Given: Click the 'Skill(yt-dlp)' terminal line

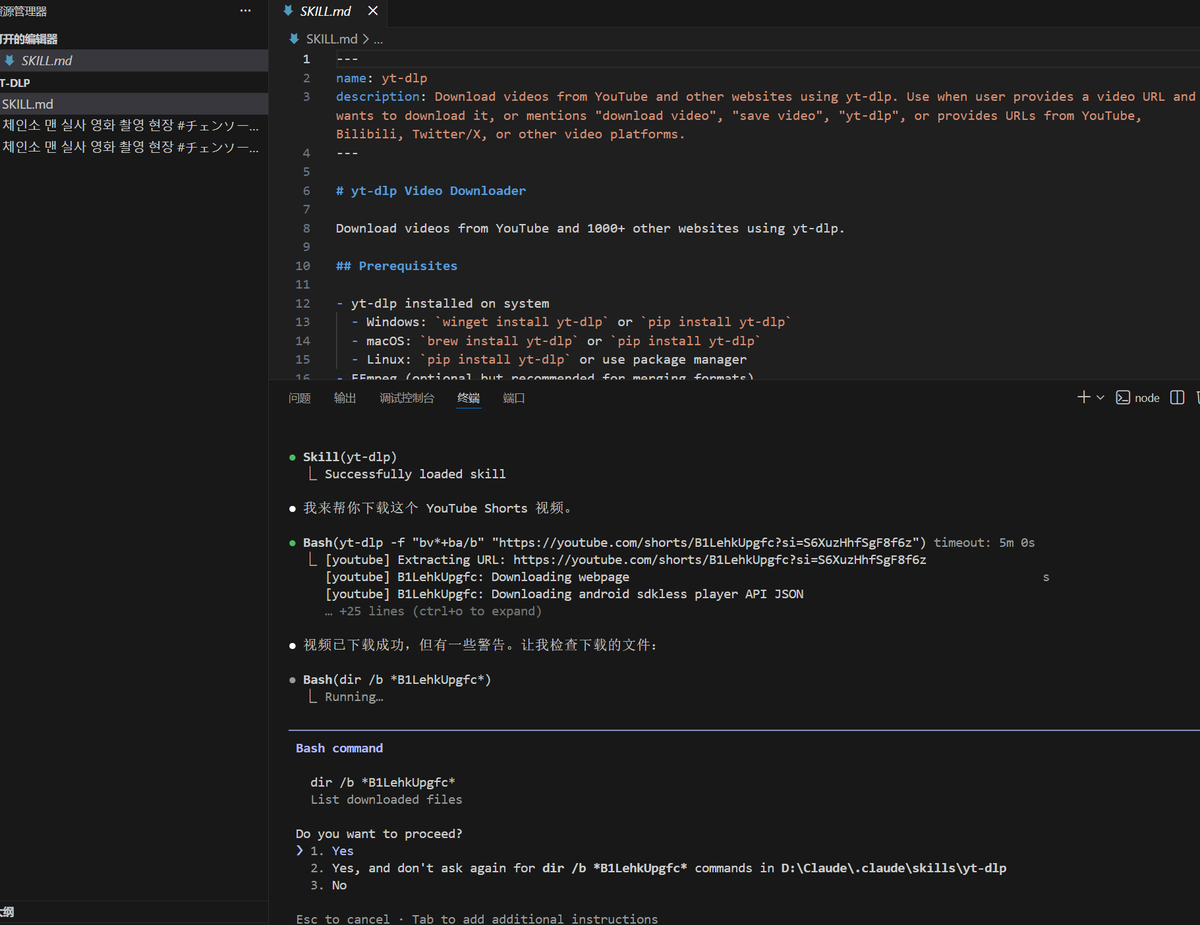Looking at the screenshot, I should pos(350,457).
